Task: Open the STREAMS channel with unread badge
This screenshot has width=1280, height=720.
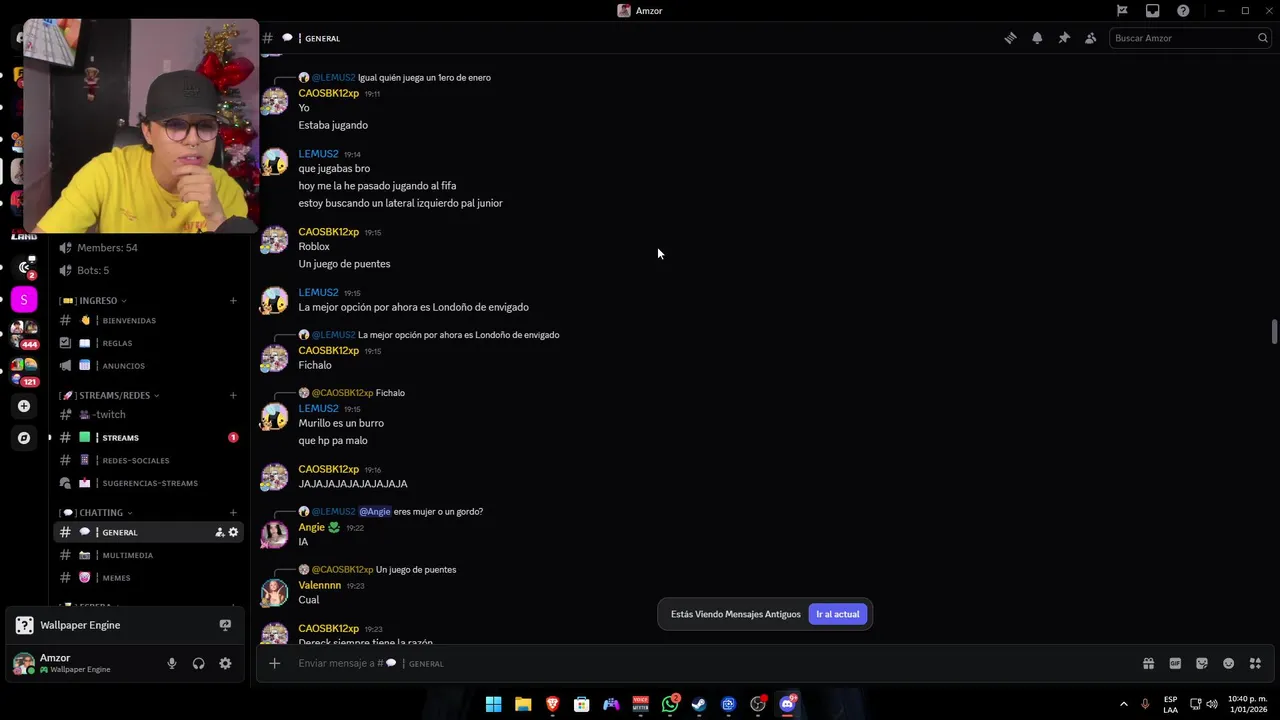Action: coord(148,437)
